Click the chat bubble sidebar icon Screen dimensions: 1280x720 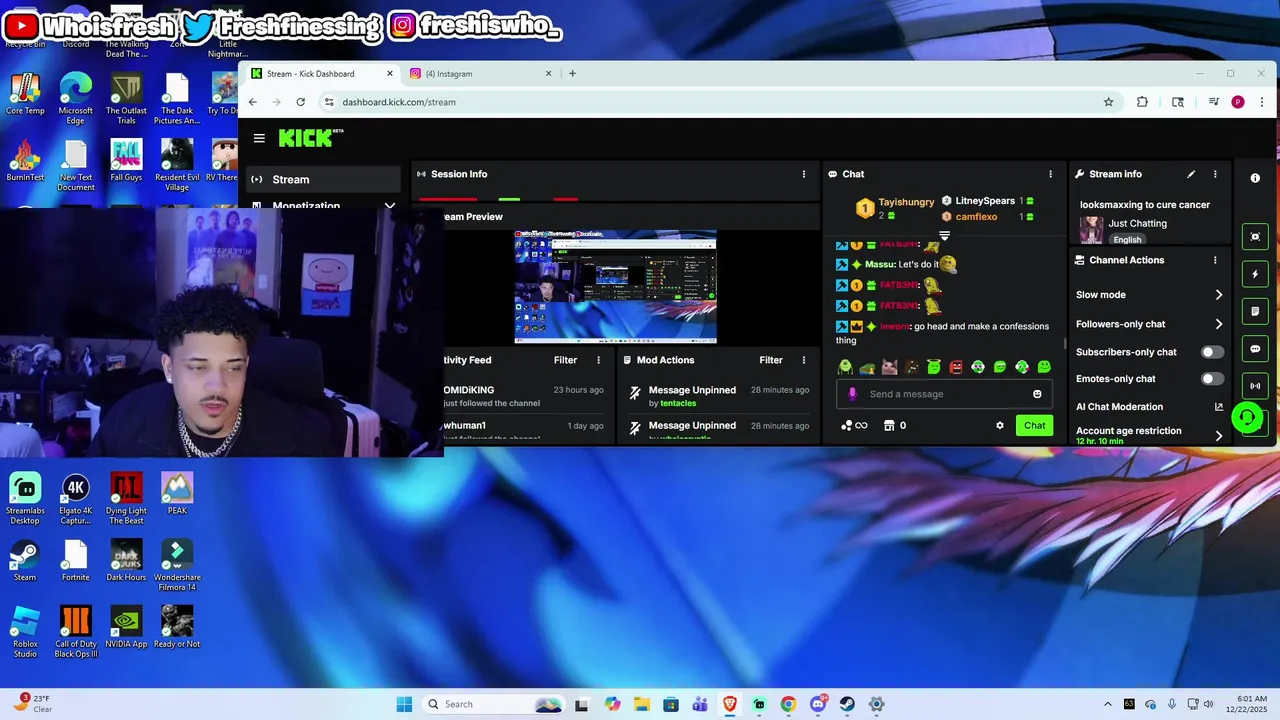(1255, 349)
